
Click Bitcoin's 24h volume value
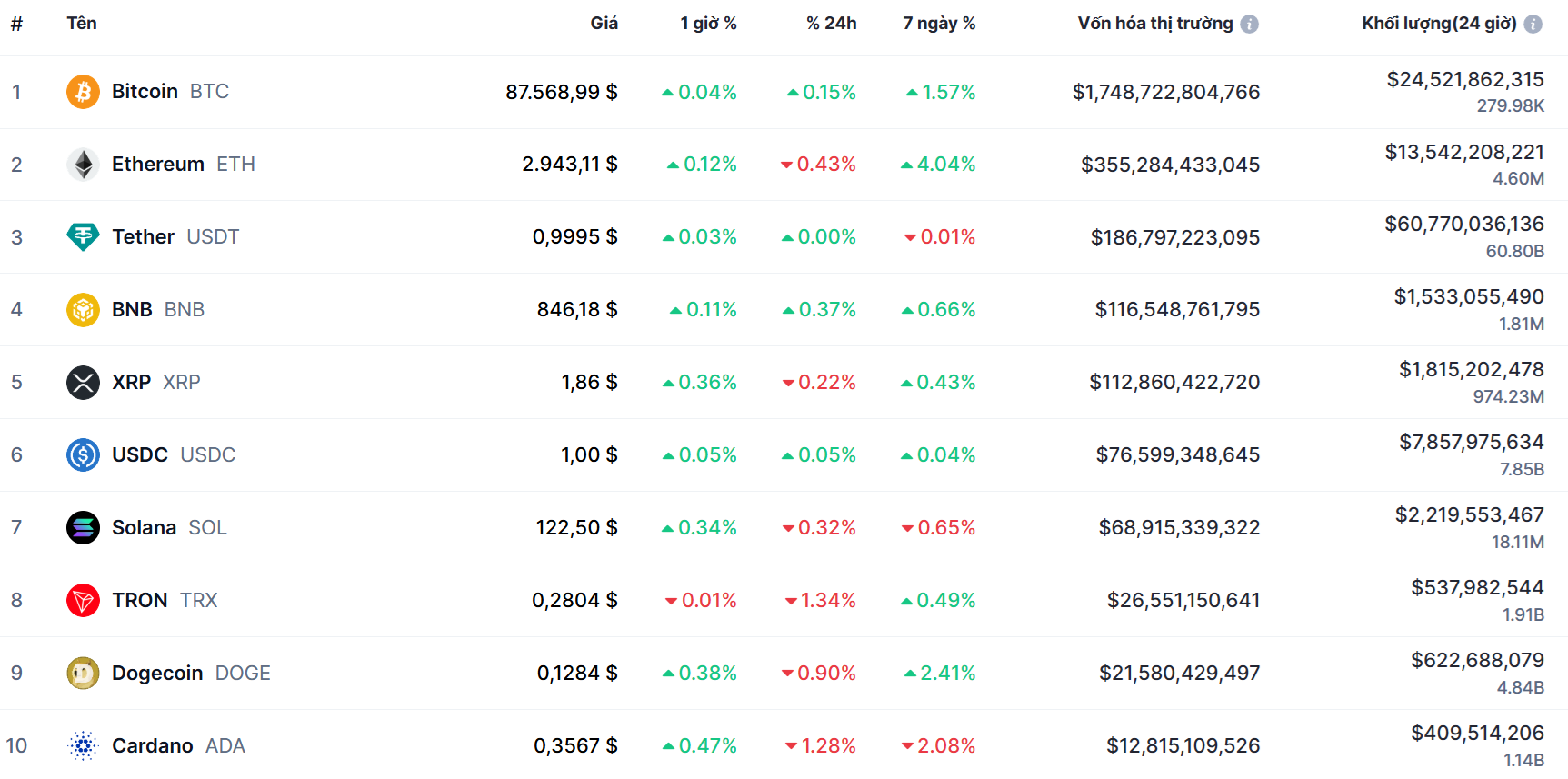[1465, 80]
